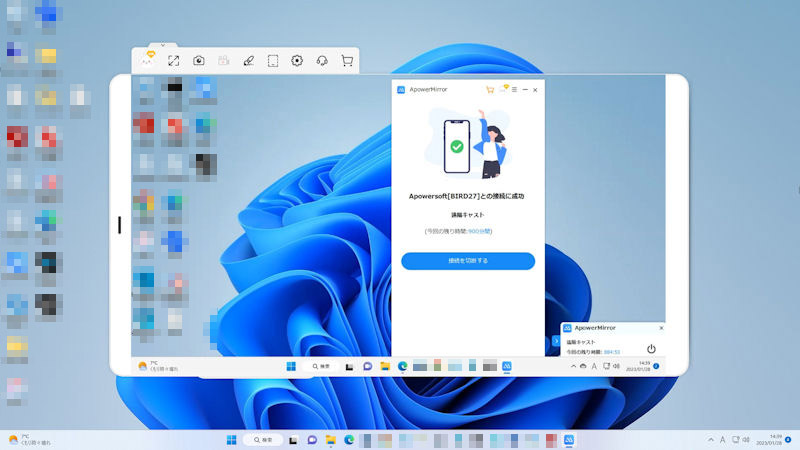This screenshot has width=800, height=450.
Task: Take a screenshot with the camera icon
Action: [198, 61]
